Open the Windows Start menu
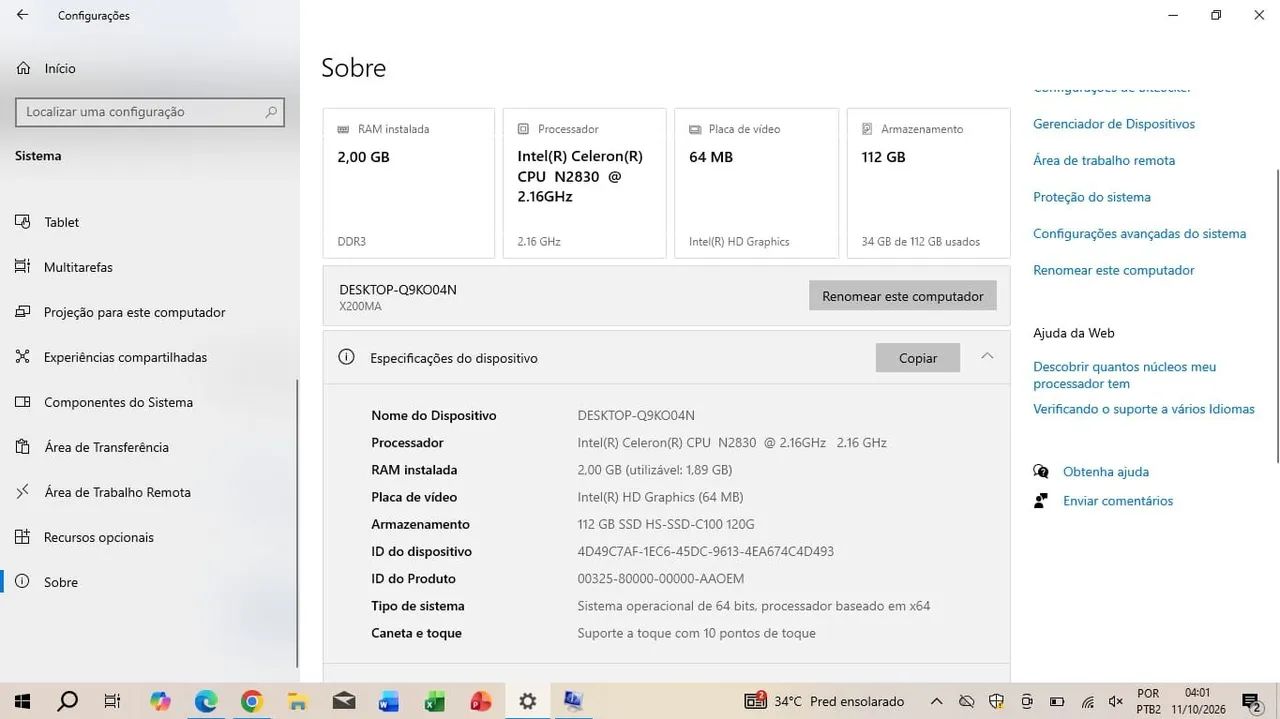The image size is (1280, 719). tap(22, 701)
